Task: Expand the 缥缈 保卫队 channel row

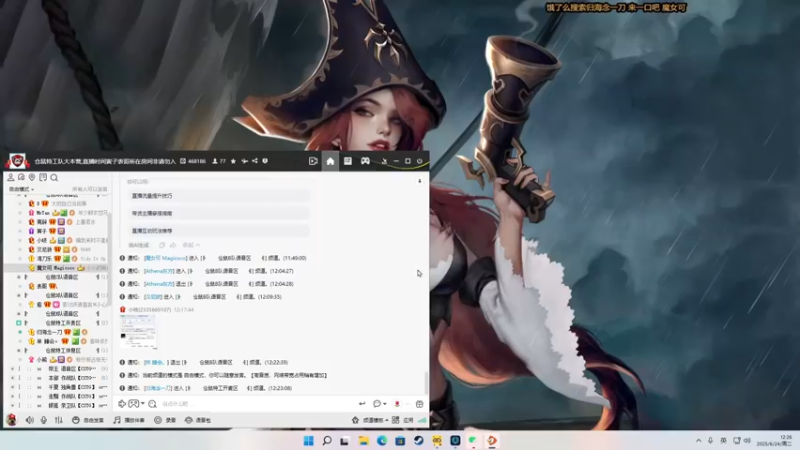Action: coord(12,406)
